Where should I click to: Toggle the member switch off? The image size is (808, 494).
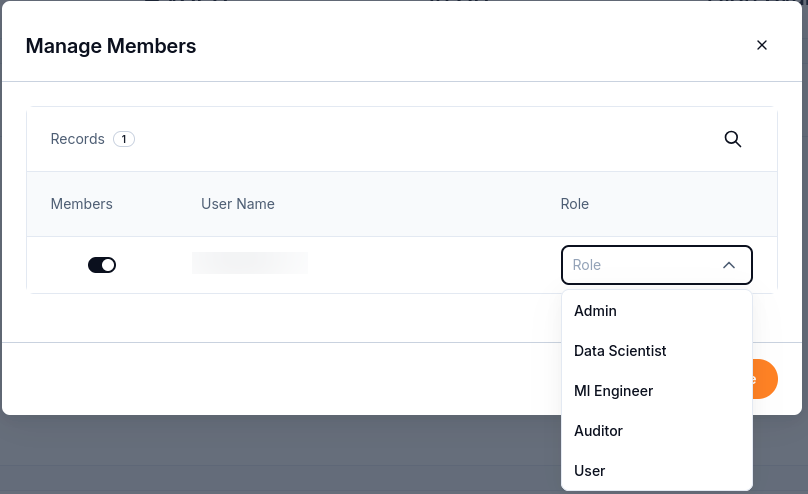point(102,265)
